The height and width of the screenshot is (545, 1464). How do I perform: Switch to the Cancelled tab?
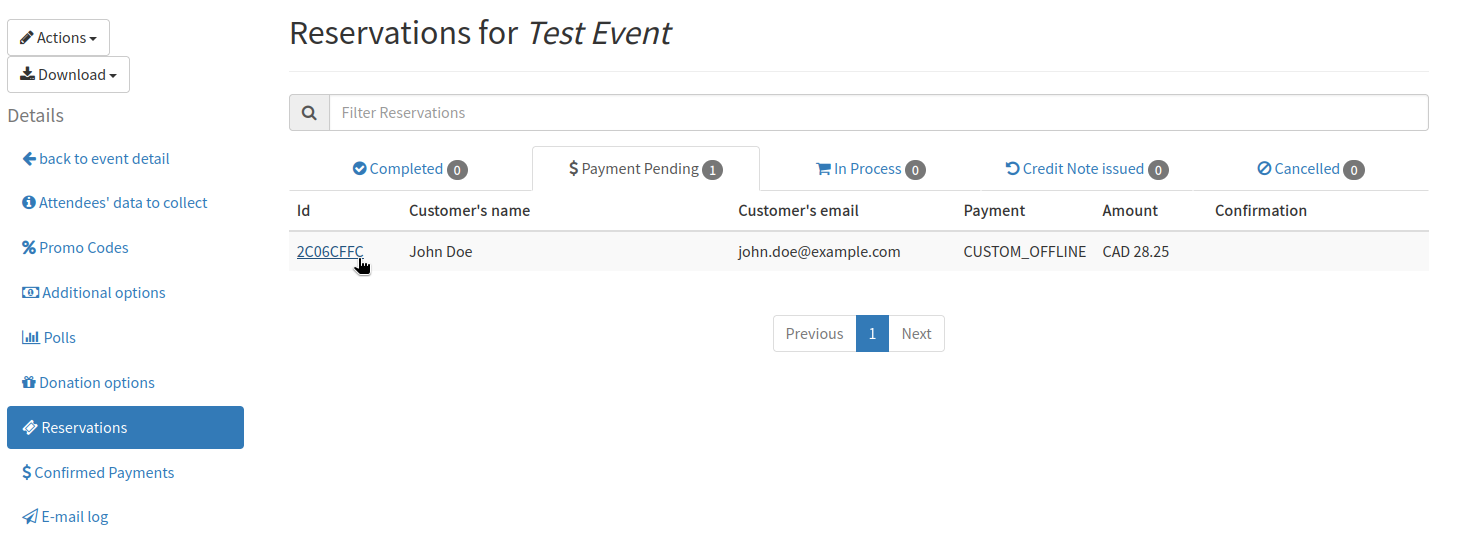[1311, 169]
